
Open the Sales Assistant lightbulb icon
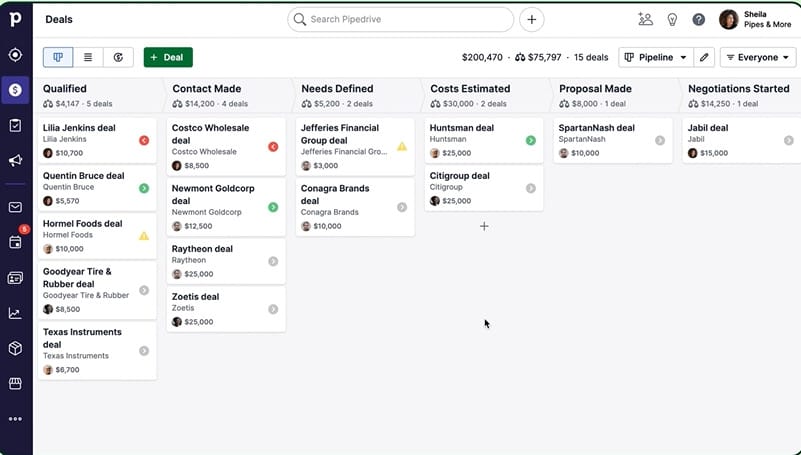coord(672,19)
